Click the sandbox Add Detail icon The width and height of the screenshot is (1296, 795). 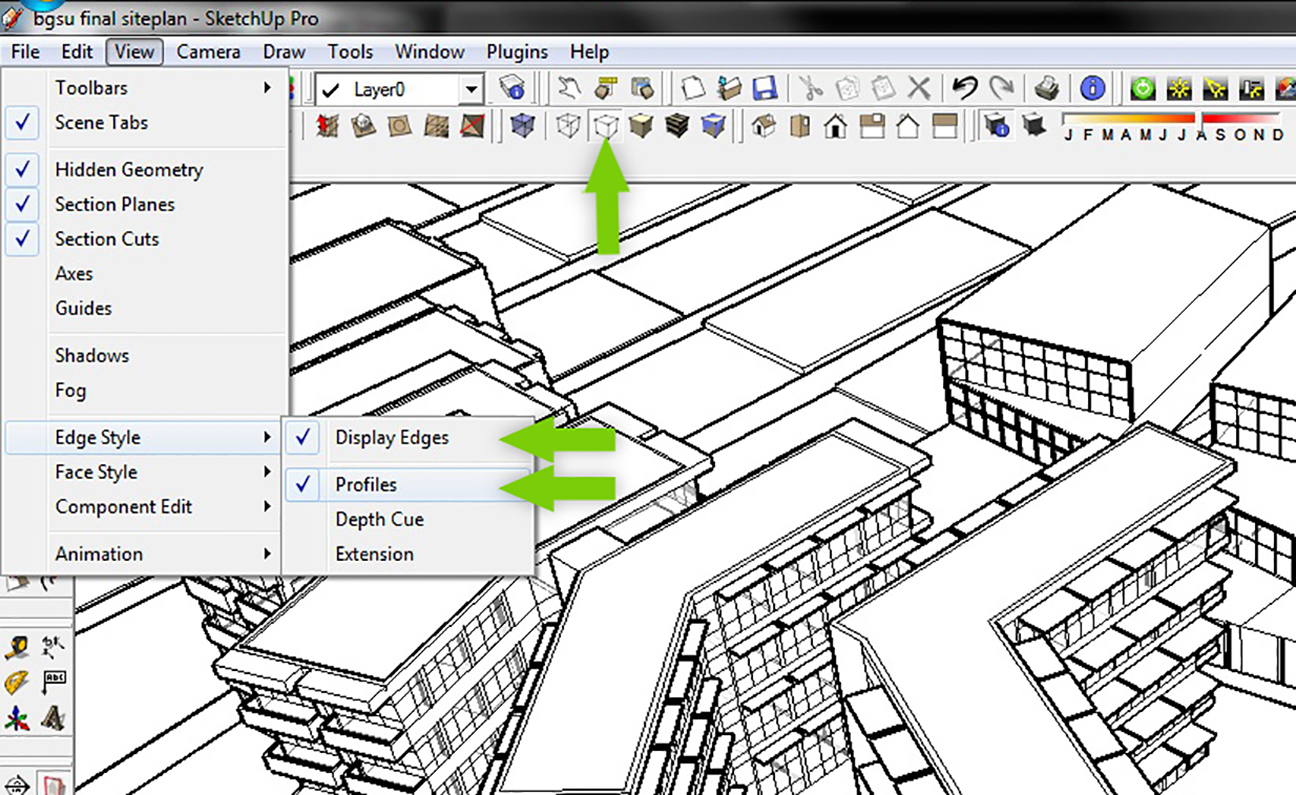pos(437,126)
